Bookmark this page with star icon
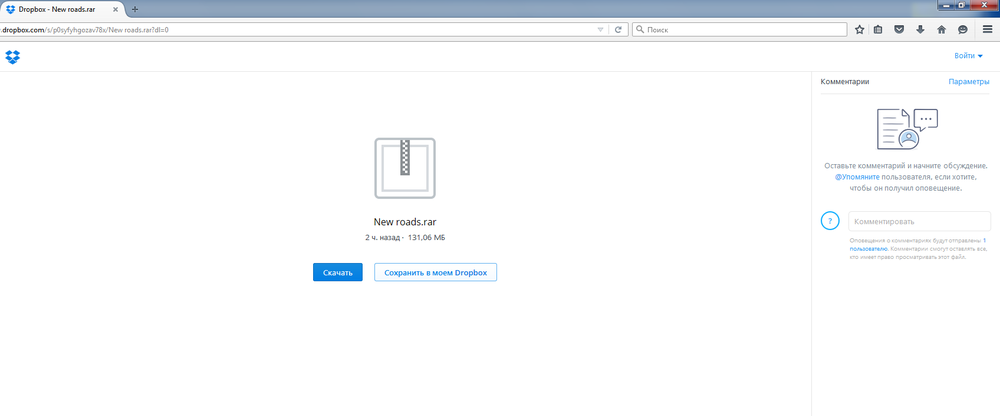The height and width of the screenshot is (416, 1000). point(860,29)
